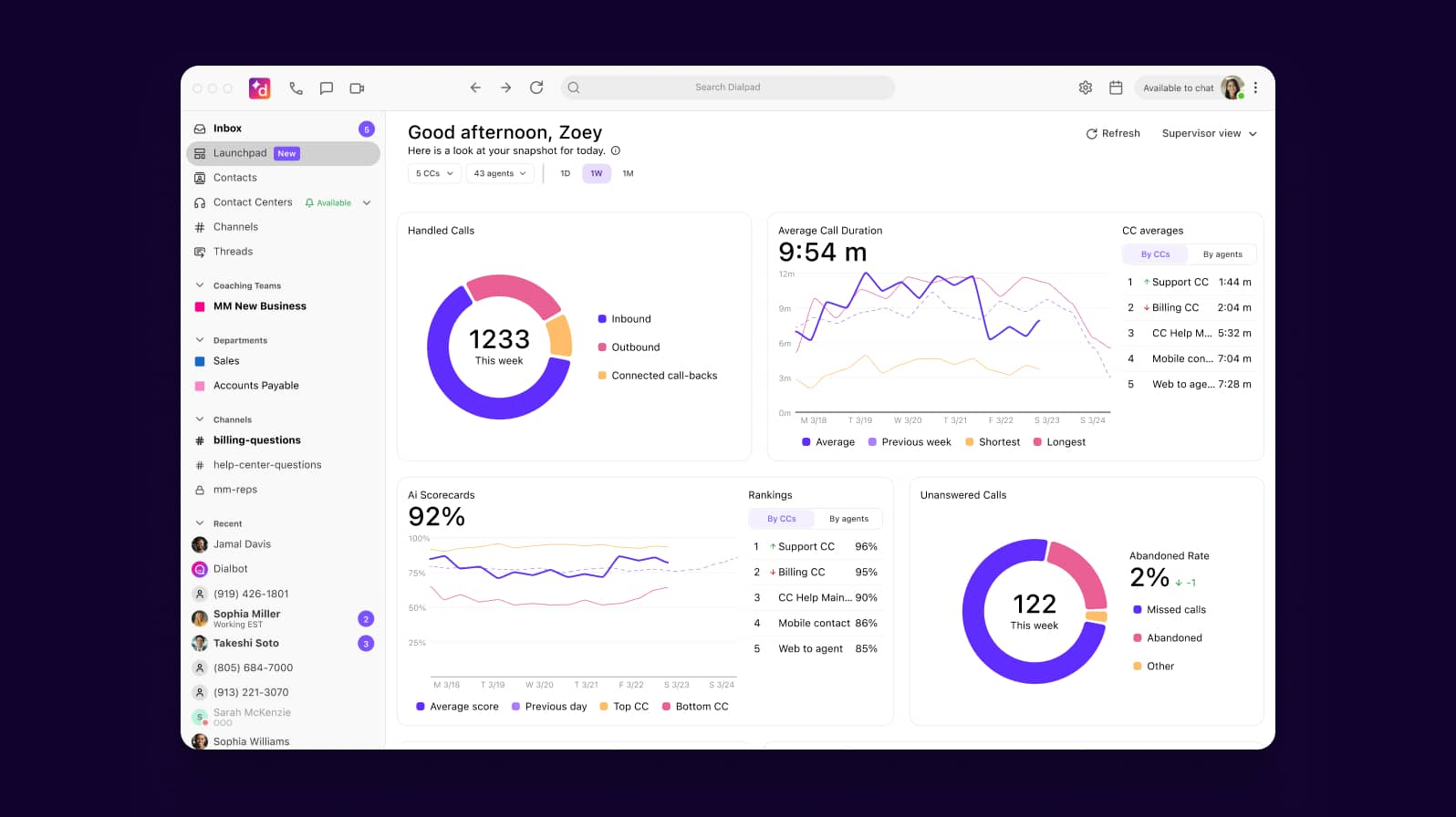Collapse the Coaching Teams section

(x=200, y=285)
